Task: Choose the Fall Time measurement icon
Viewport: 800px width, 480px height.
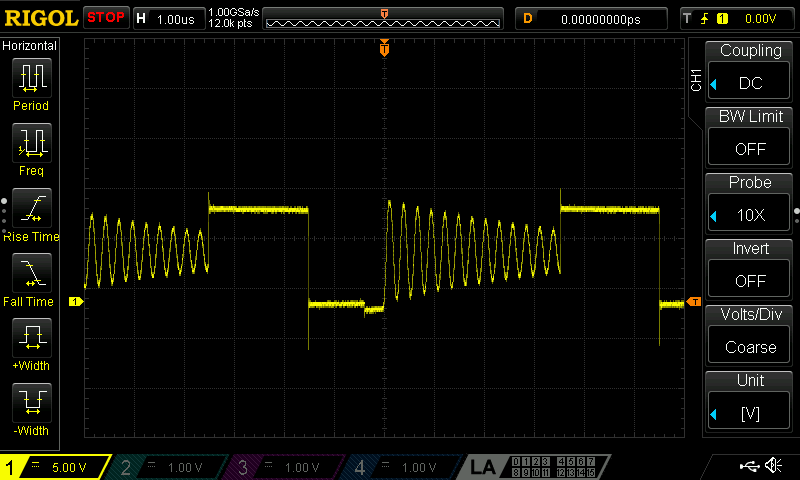Action: 31,274
